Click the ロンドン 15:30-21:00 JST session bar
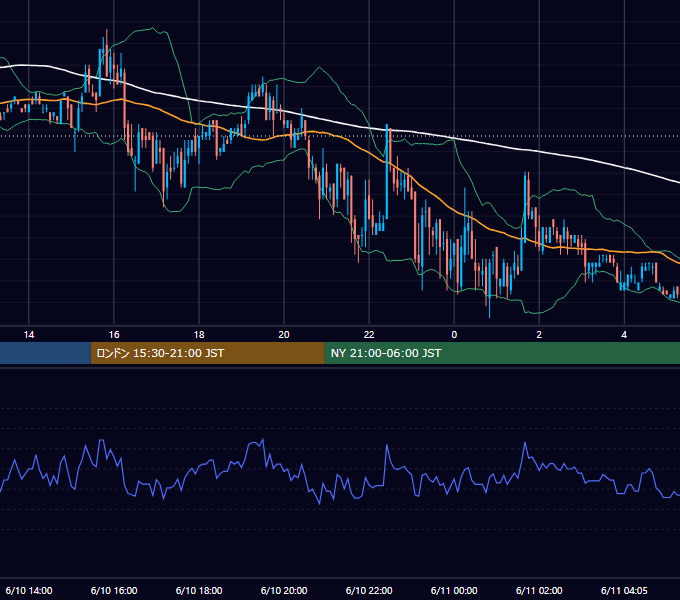The image size is (680, 600). (207, 353)
